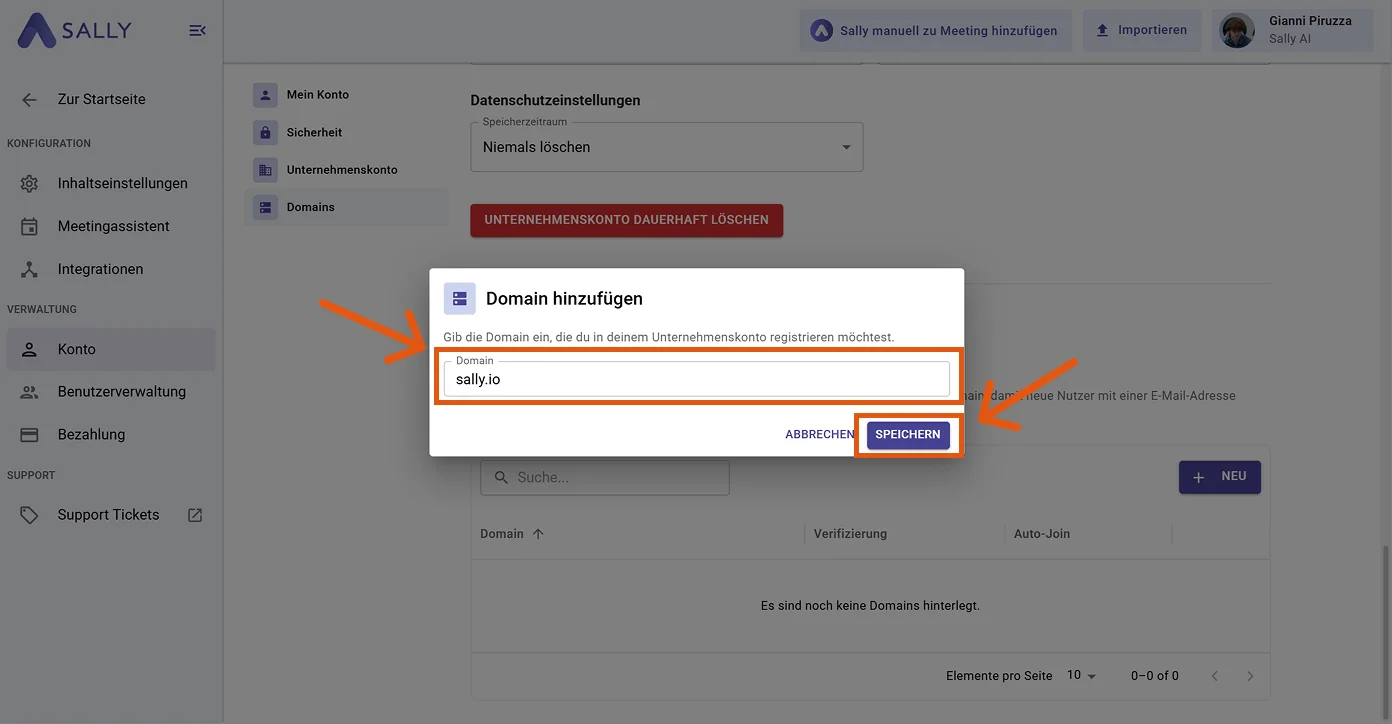Click the Domain column header
The image size is (1392, 724).
502,534
